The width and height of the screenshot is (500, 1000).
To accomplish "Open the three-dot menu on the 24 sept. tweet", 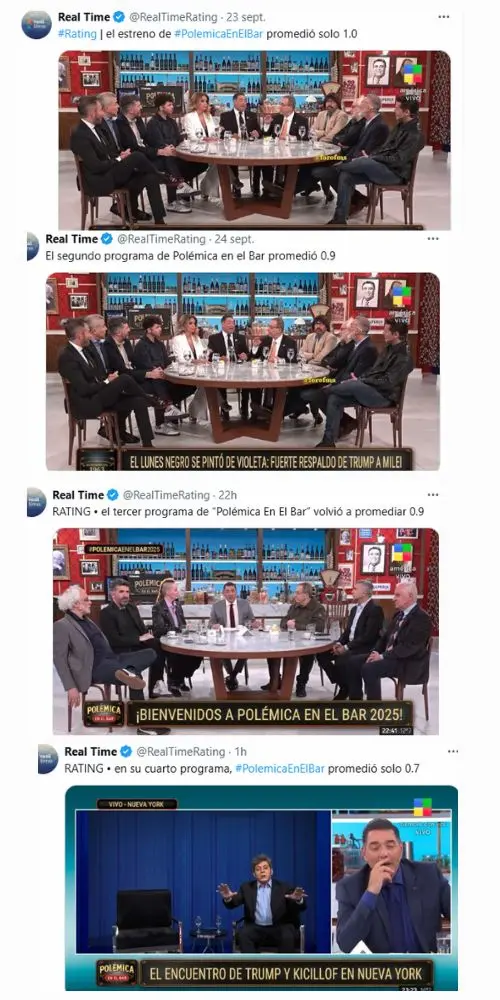I will pyautogui.click(x=433, y=239).
